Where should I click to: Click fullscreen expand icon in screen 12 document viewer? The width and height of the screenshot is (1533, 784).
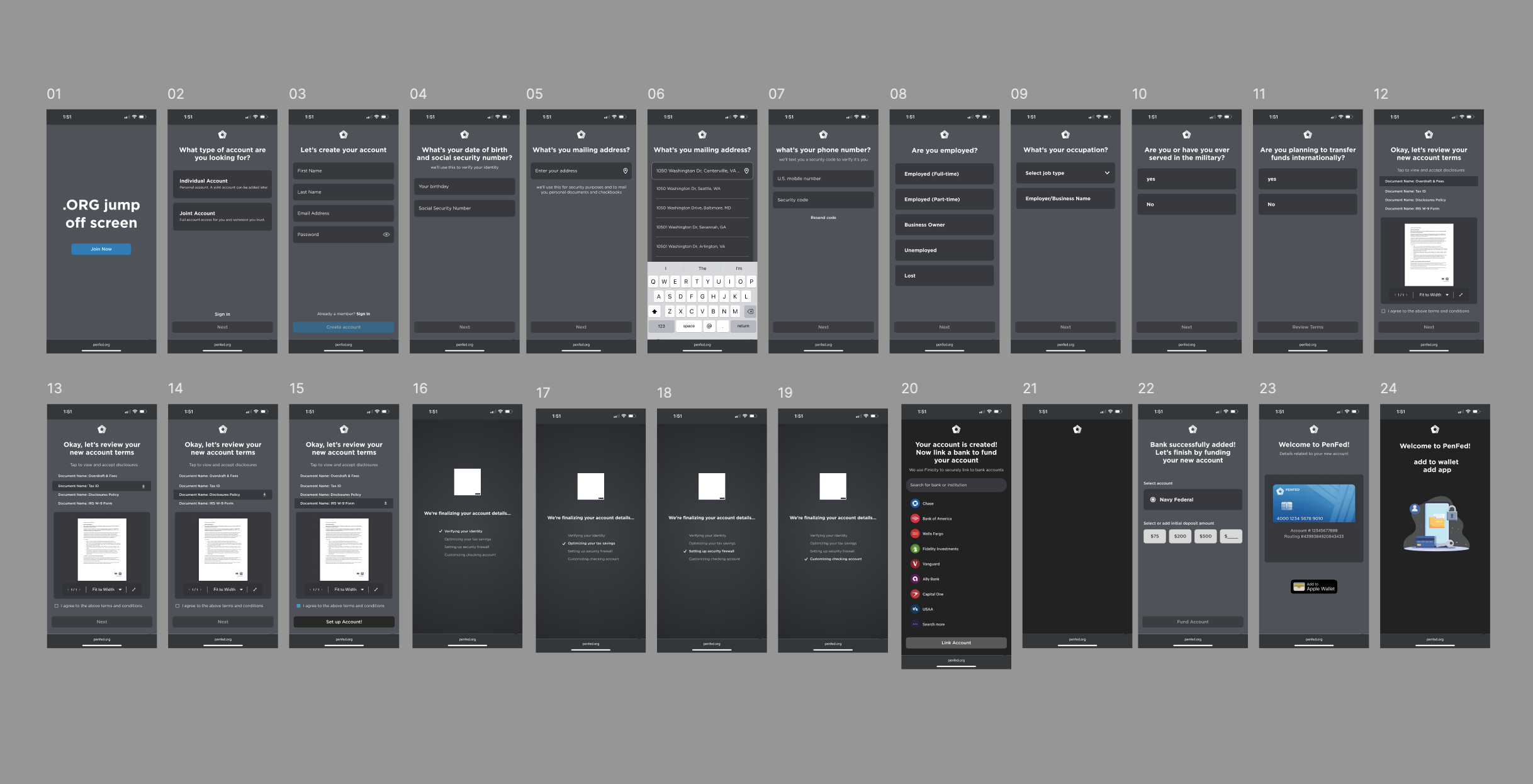tap(1461, 294)
